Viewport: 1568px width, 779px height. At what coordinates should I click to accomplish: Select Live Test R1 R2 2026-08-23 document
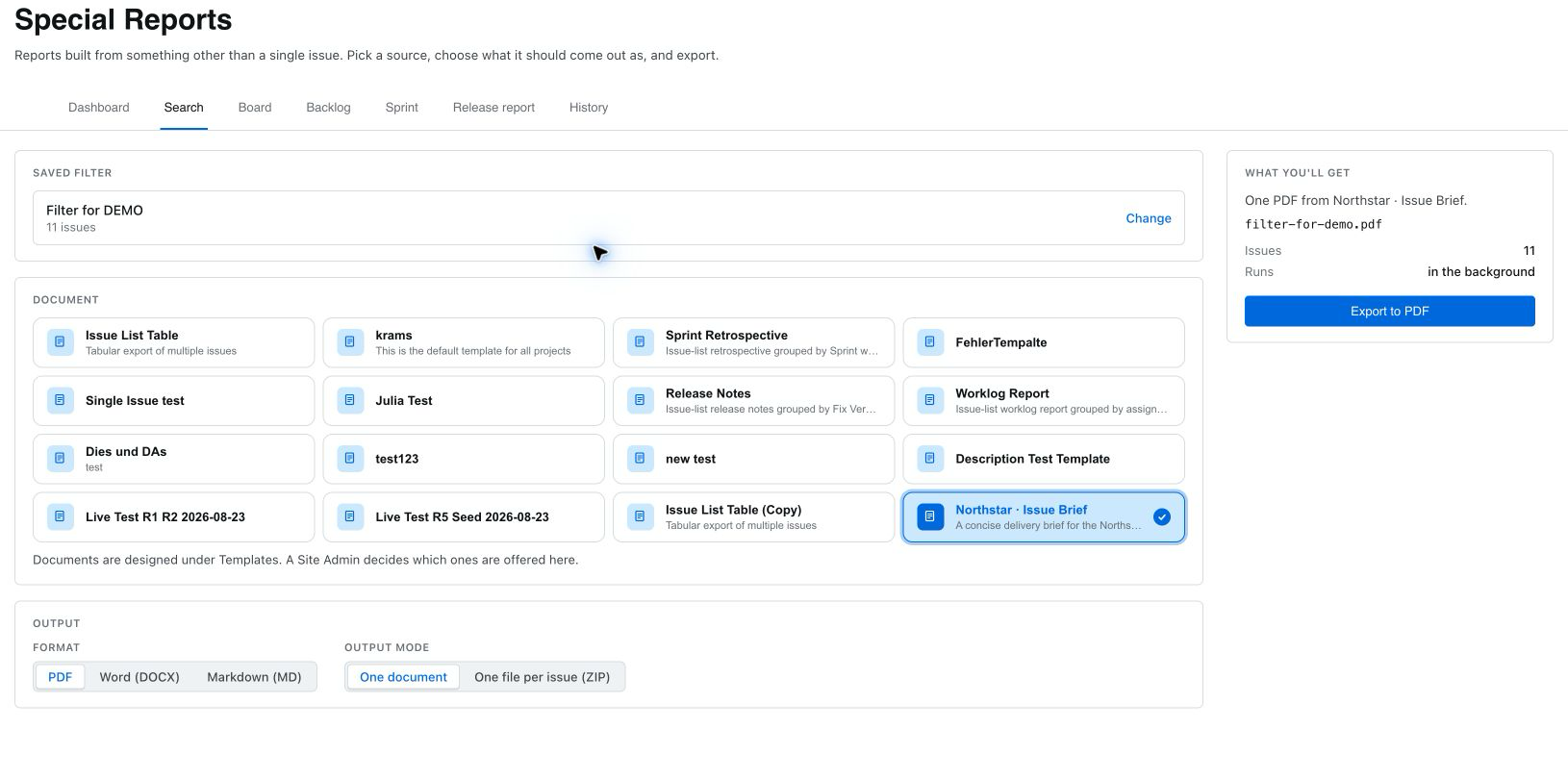pyautogui.click(x=173, y=516)
